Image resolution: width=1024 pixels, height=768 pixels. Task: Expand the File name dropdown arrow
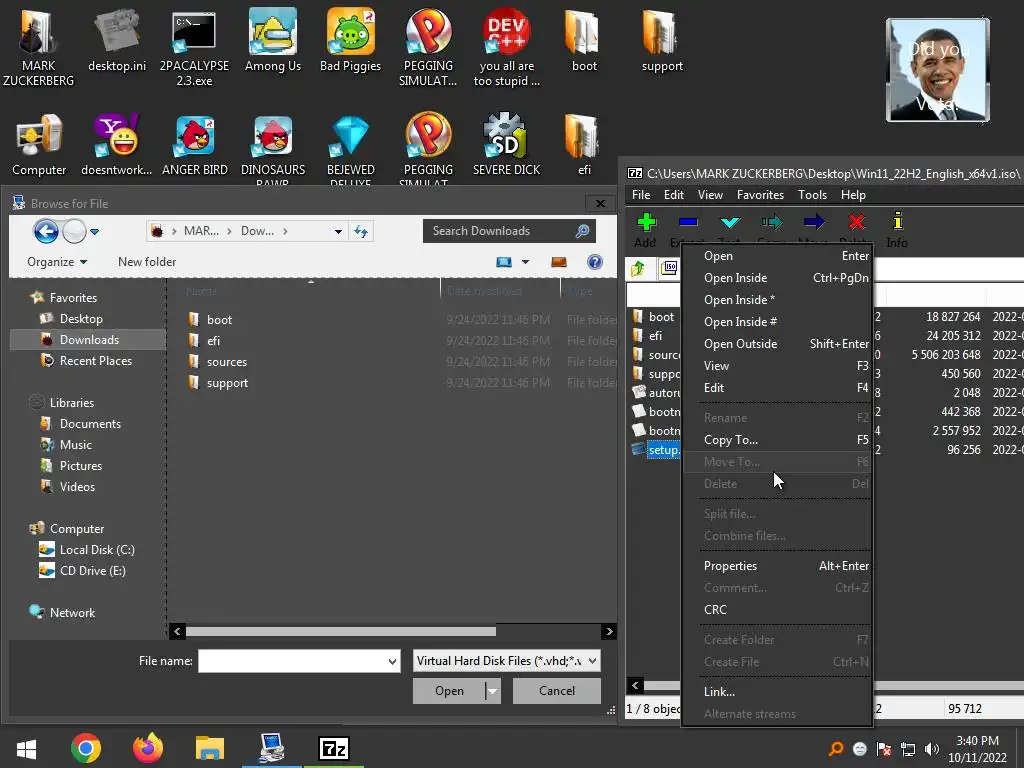click(x=392, y=662)
